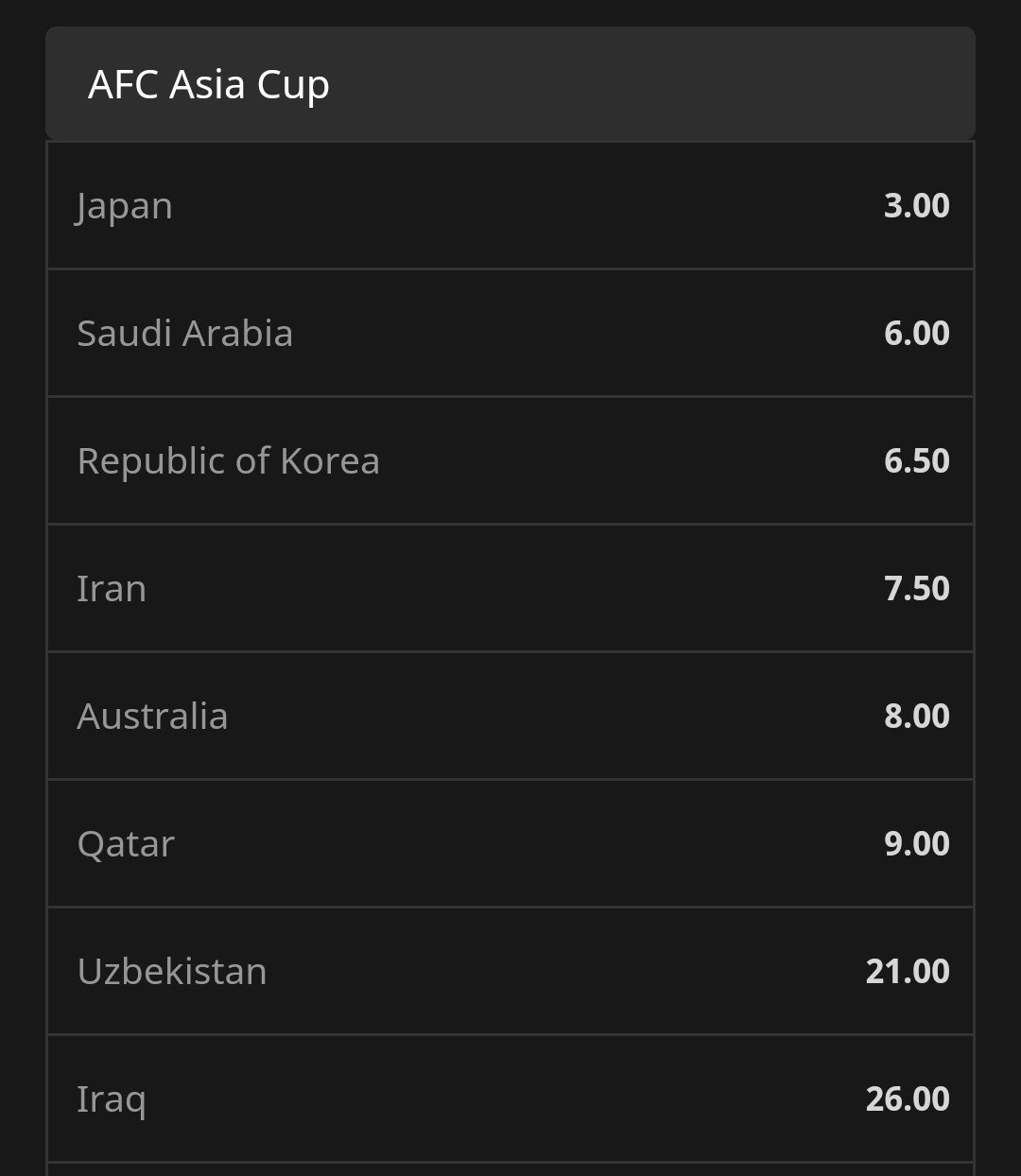Bet on Japan at 3.00 odds
Image resolution: width=1021 pixels, height=1176 pixels.
point(916,206)
